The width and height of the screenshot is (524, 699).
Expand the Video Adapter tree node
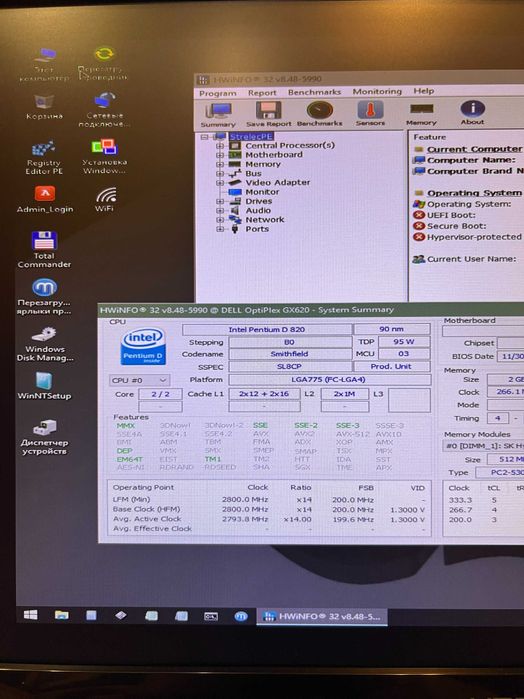pos(220,183)
